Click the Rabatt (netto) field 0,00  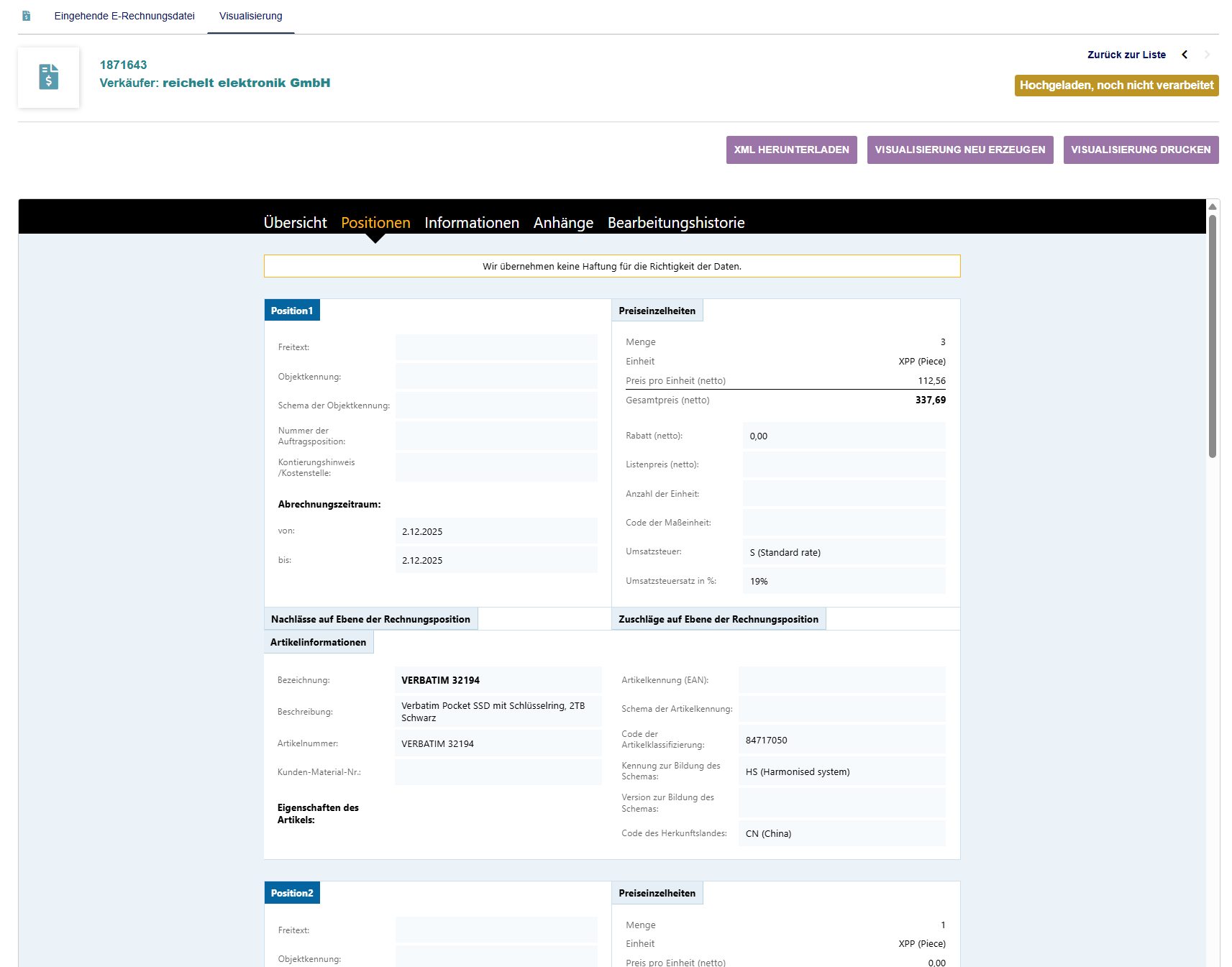844,436
